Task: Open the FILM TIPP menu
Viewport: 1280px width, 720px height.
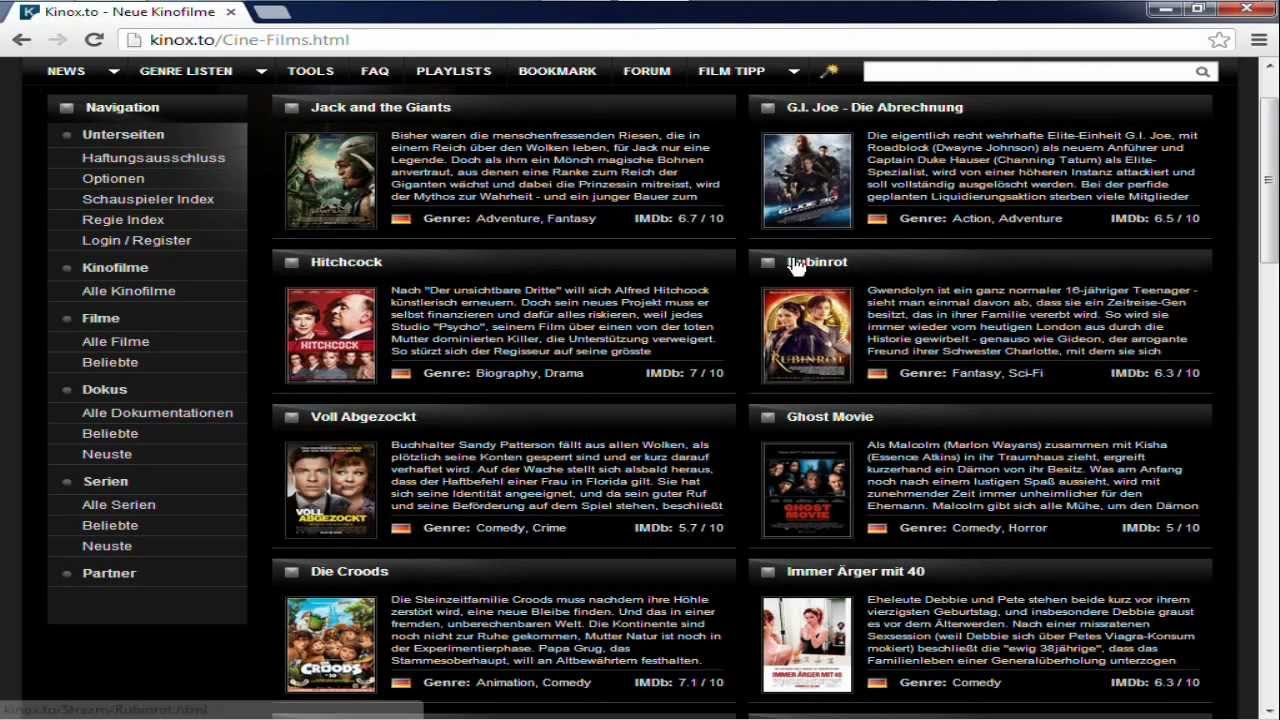Action: [x=732, y=71]
